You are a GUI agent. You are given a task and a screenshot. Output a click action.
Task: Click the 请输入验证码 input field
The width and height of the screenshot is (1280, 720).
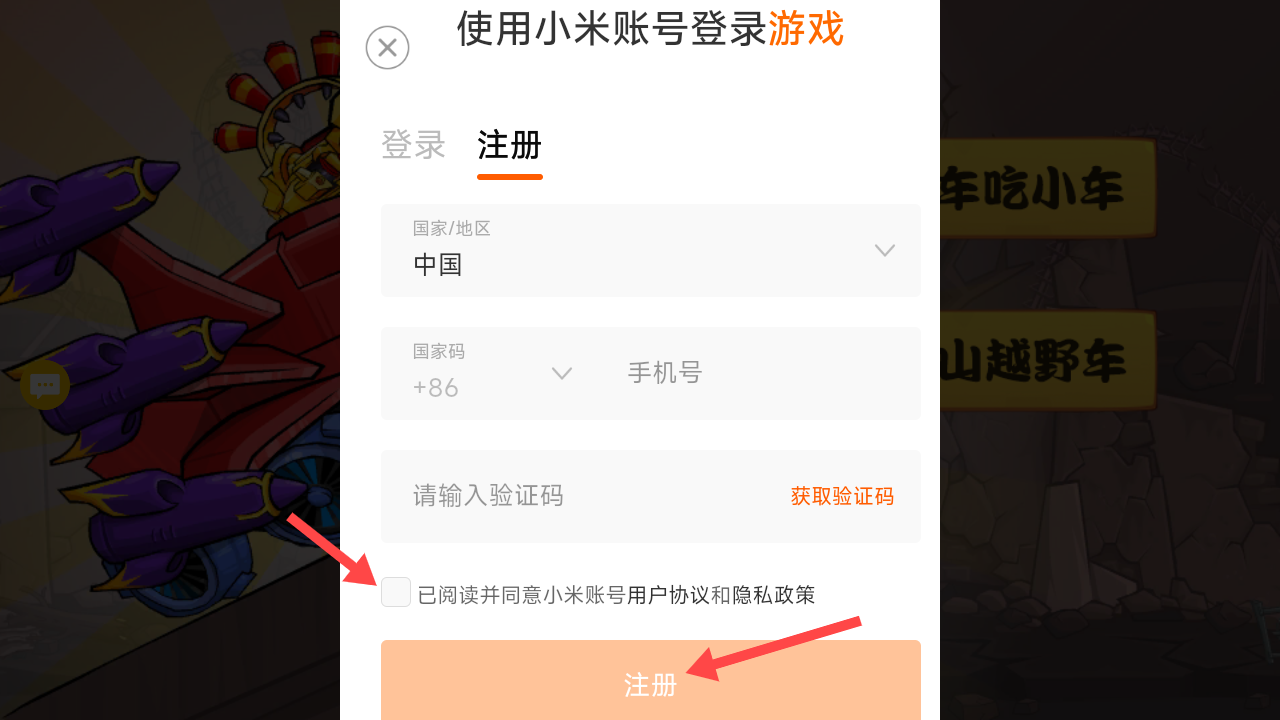580,496
